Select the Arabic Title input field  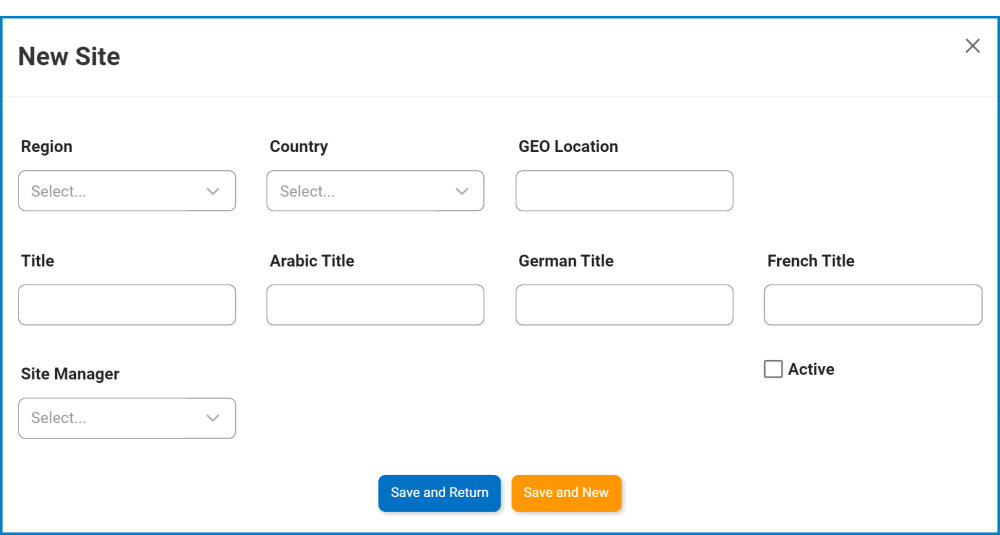[x=375, y=305]
